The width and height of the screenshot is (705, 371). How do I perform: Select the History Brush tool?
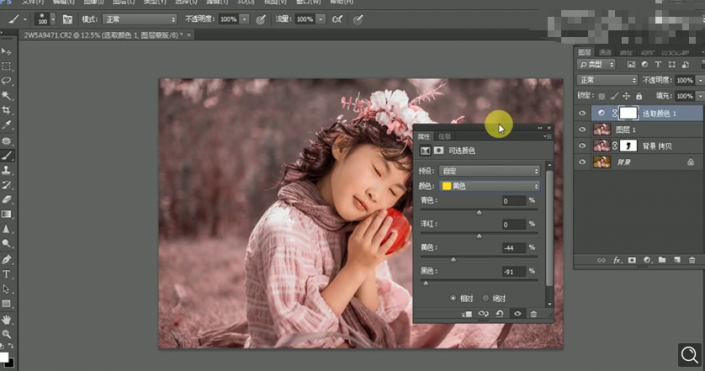coord(6,185)
